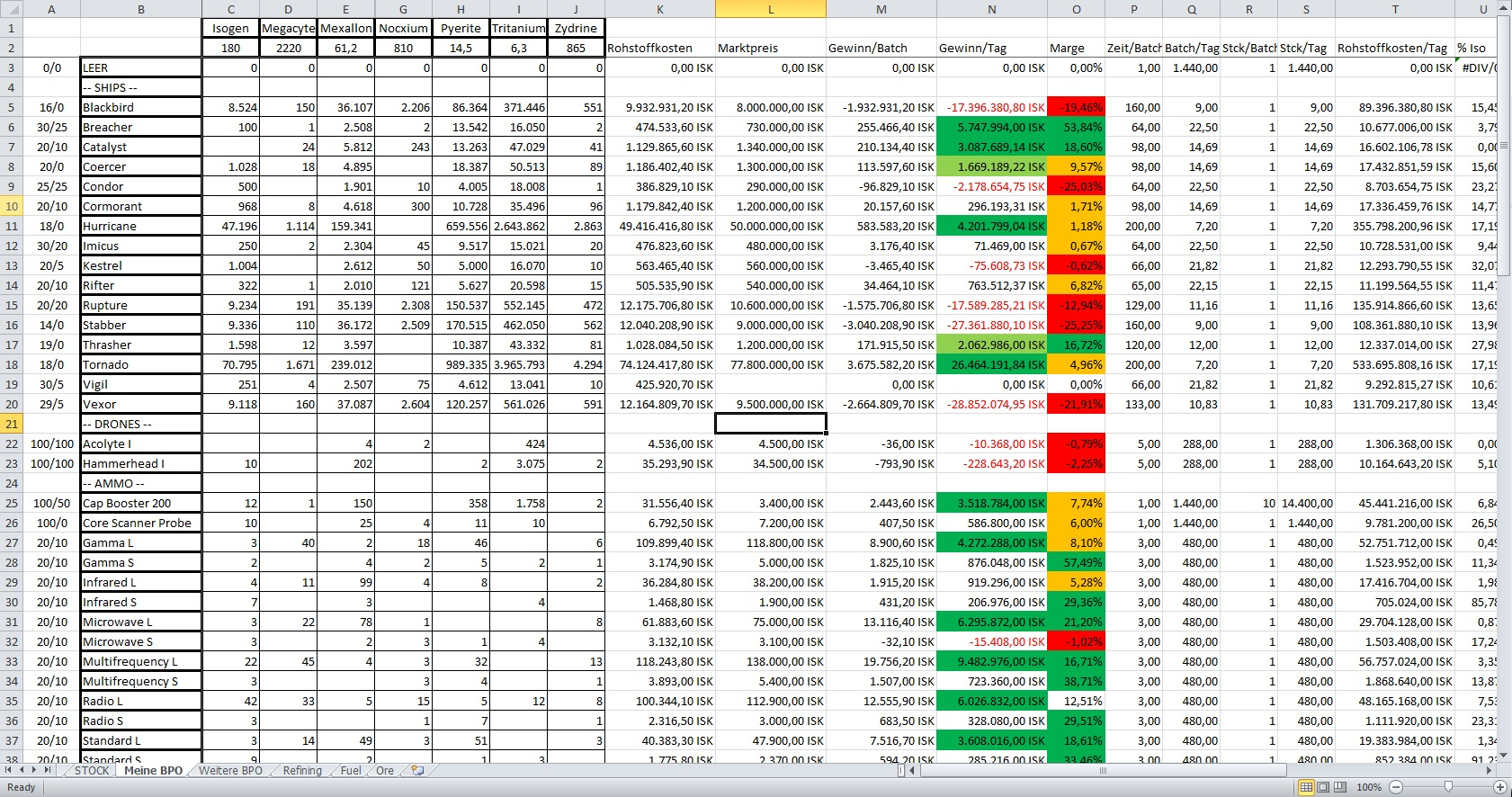Click the vertical scrollbar up arrow
This screenshot has width=1512, height=797.
coord(1505,8)
